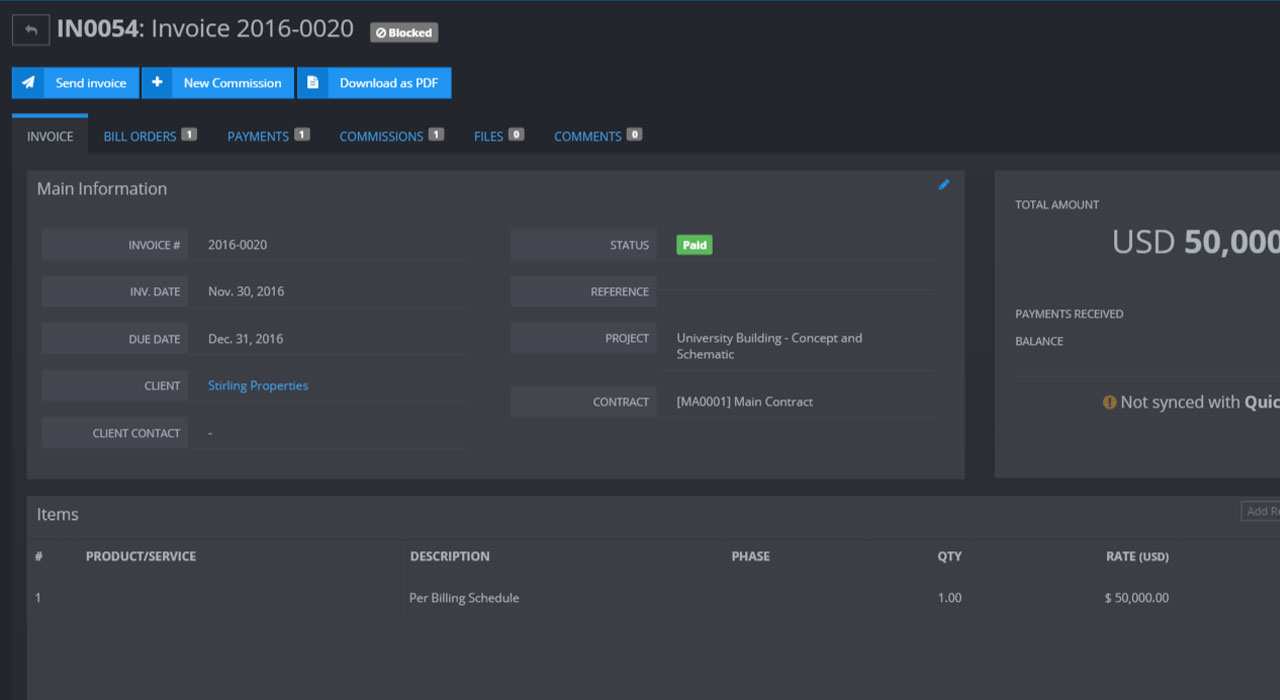Click contract value [MA0001] Main Contract
This screenshot has width=1280, height=700.
745,402
